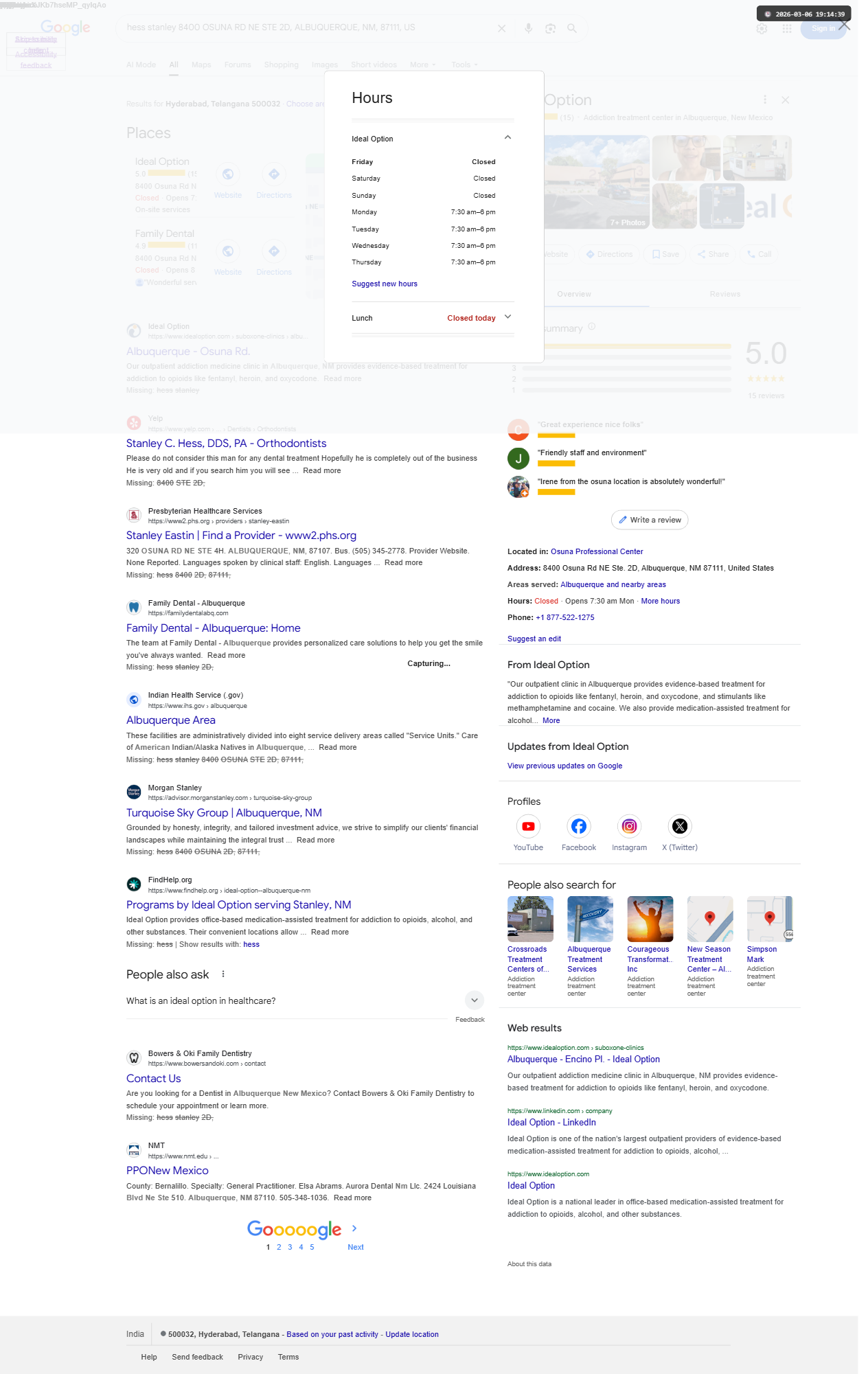Image resolution: width=868 pixels, height=1374 pixels.
Task: Click Suggest new hours link
Action: click(384, 284)
